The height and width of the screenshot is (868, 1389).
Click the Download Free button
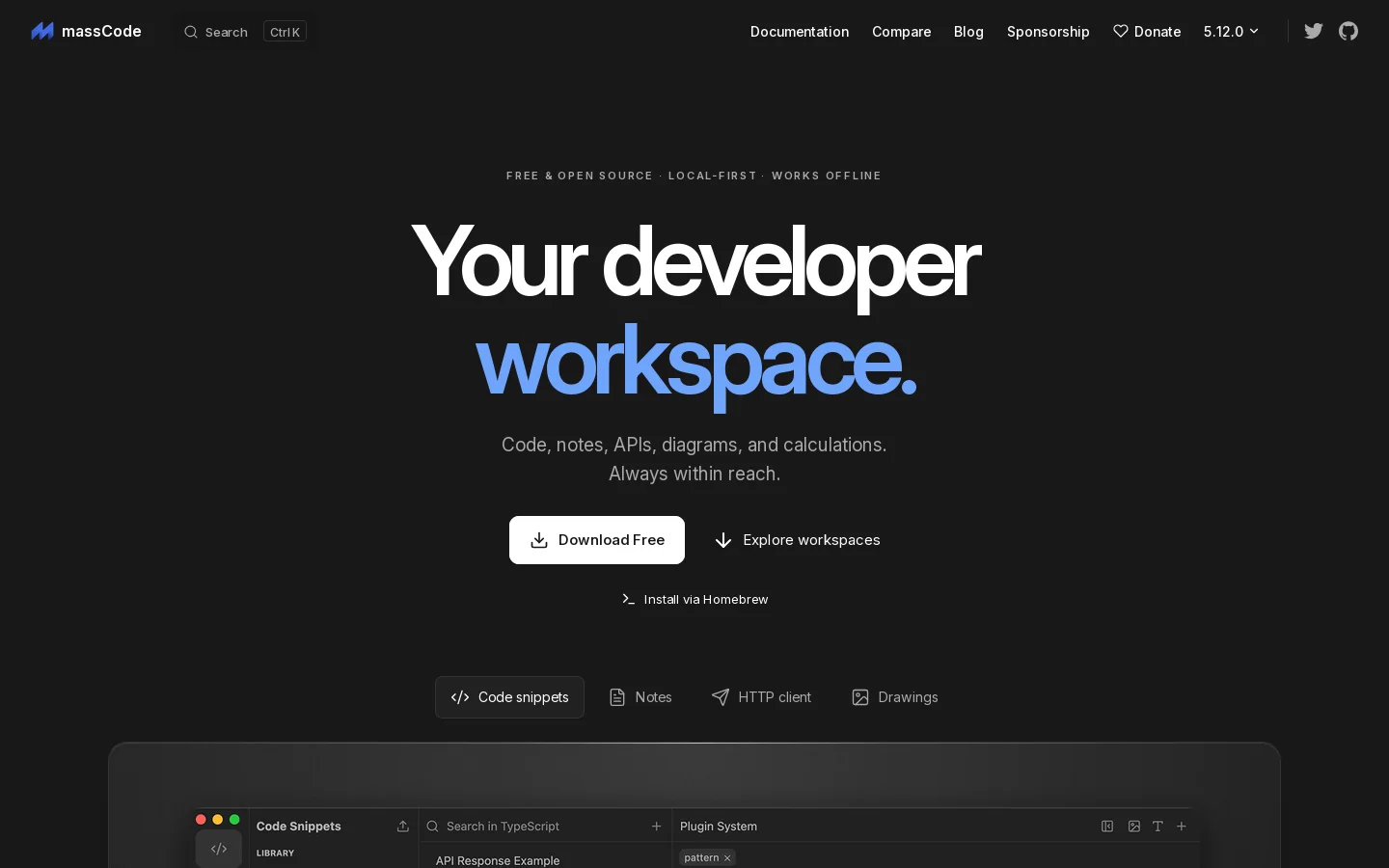597,540
